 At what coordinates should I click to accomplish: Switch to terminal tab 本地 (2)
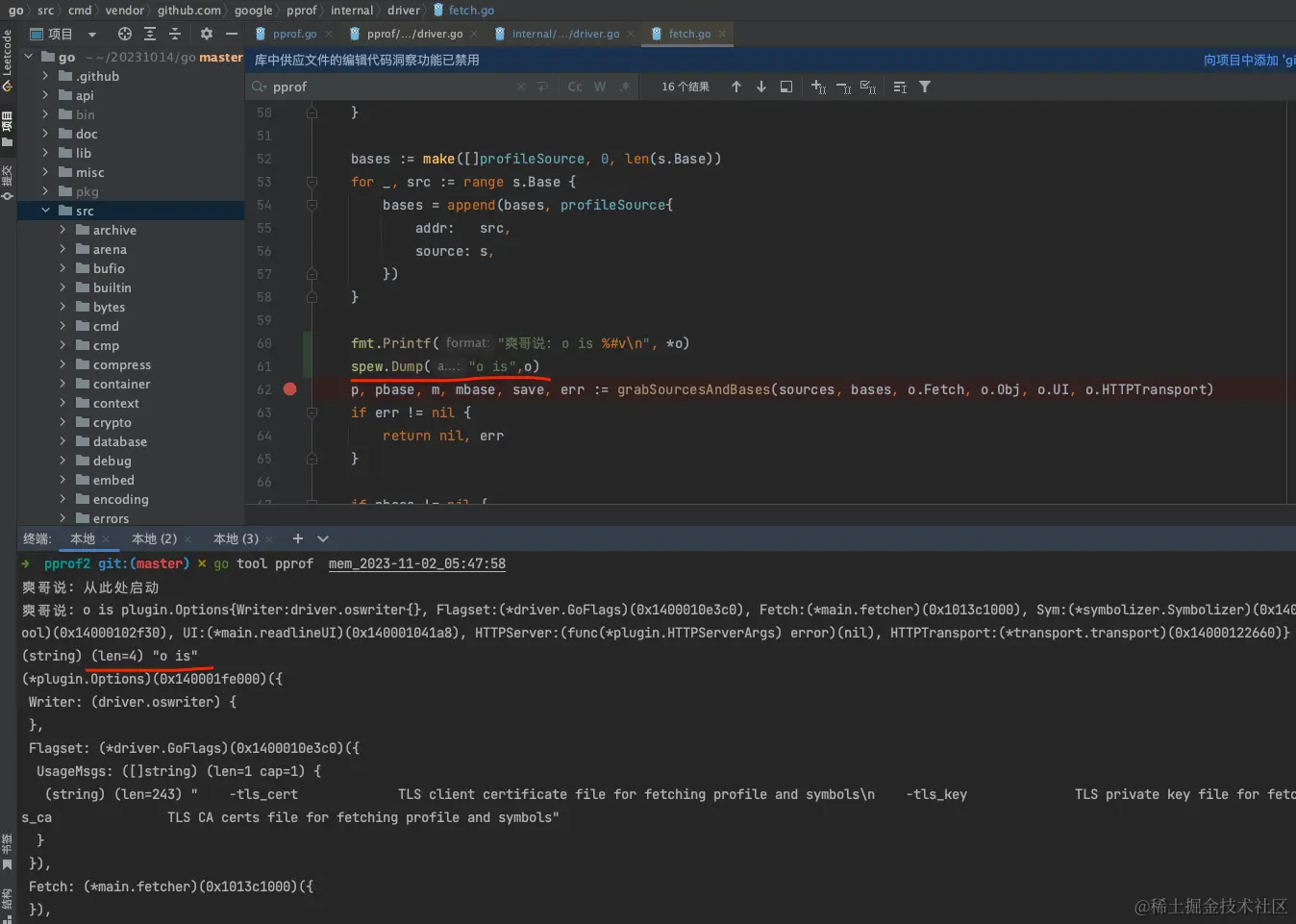(154, 538)
